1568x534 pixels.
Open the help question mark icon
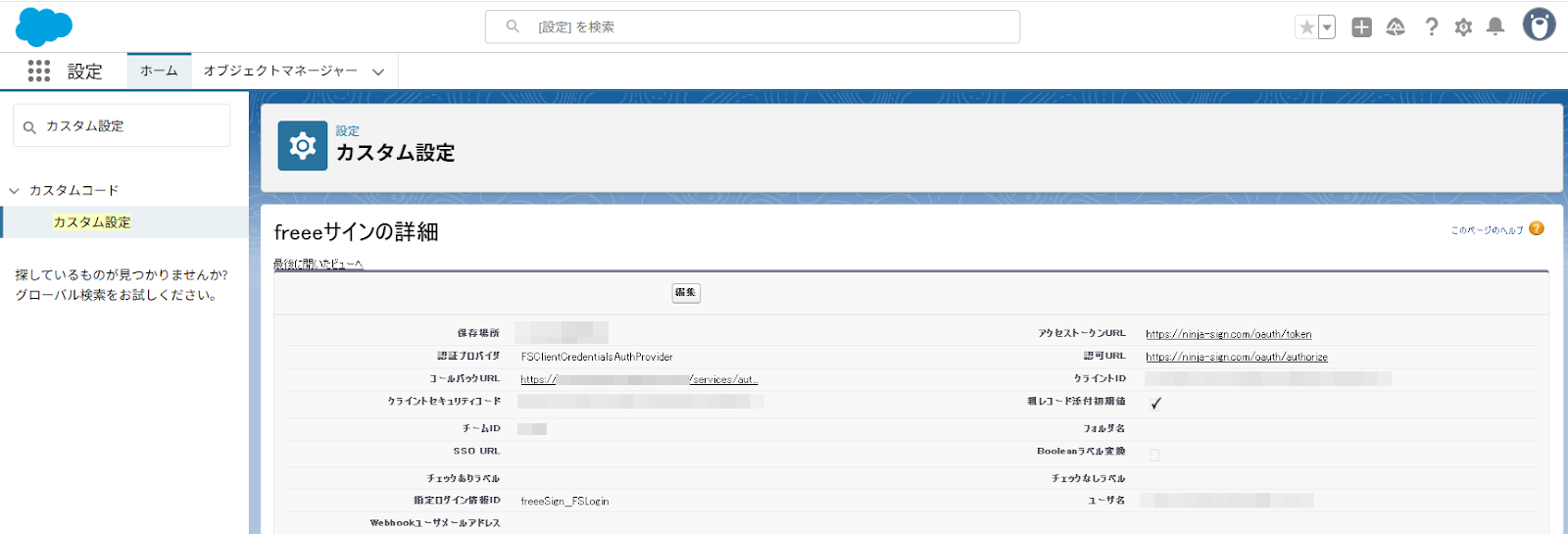1432,27
